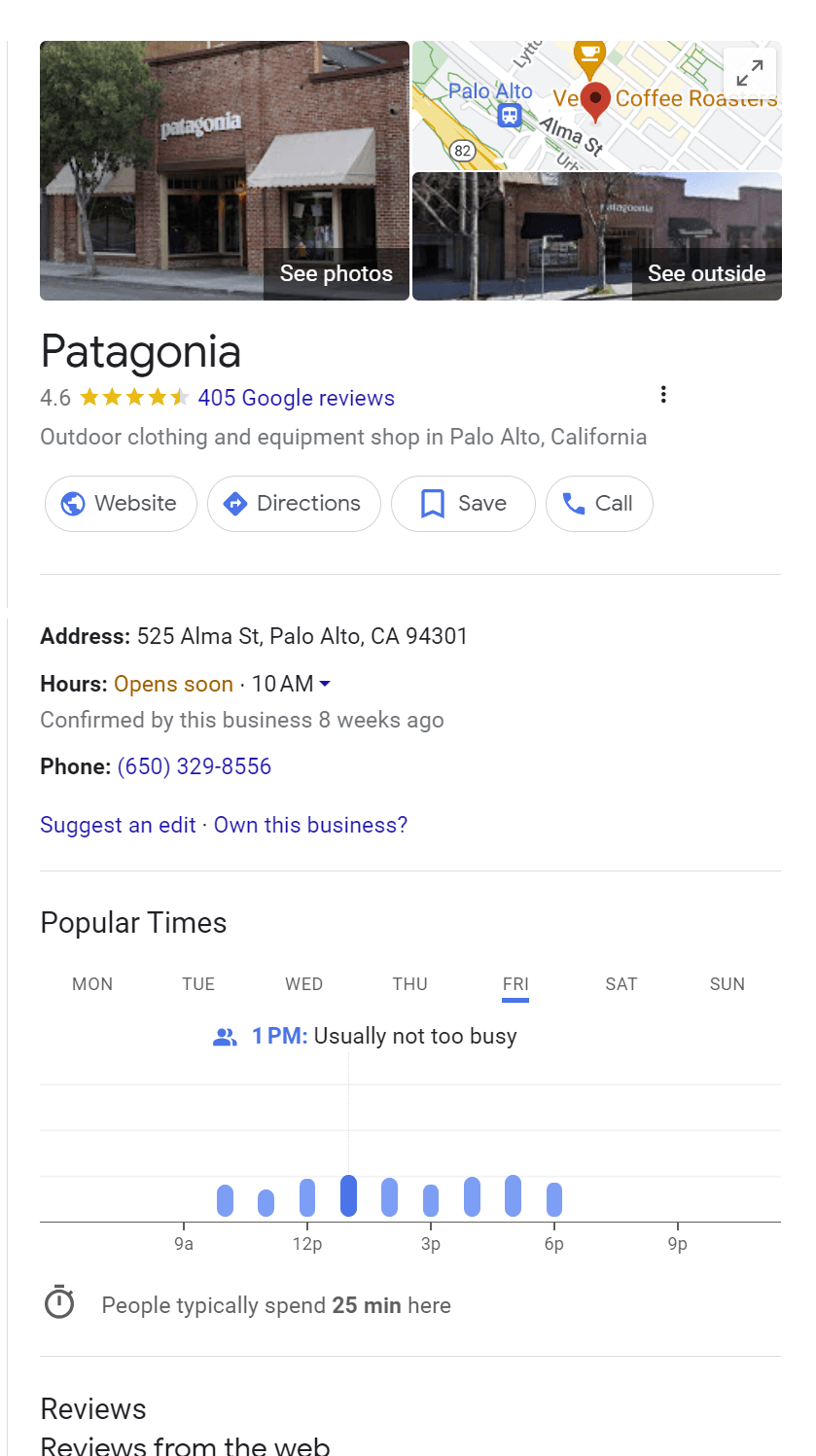816x1456 pixels.
Task: Click the globe icon on the Website button
Action: [74, 504]
